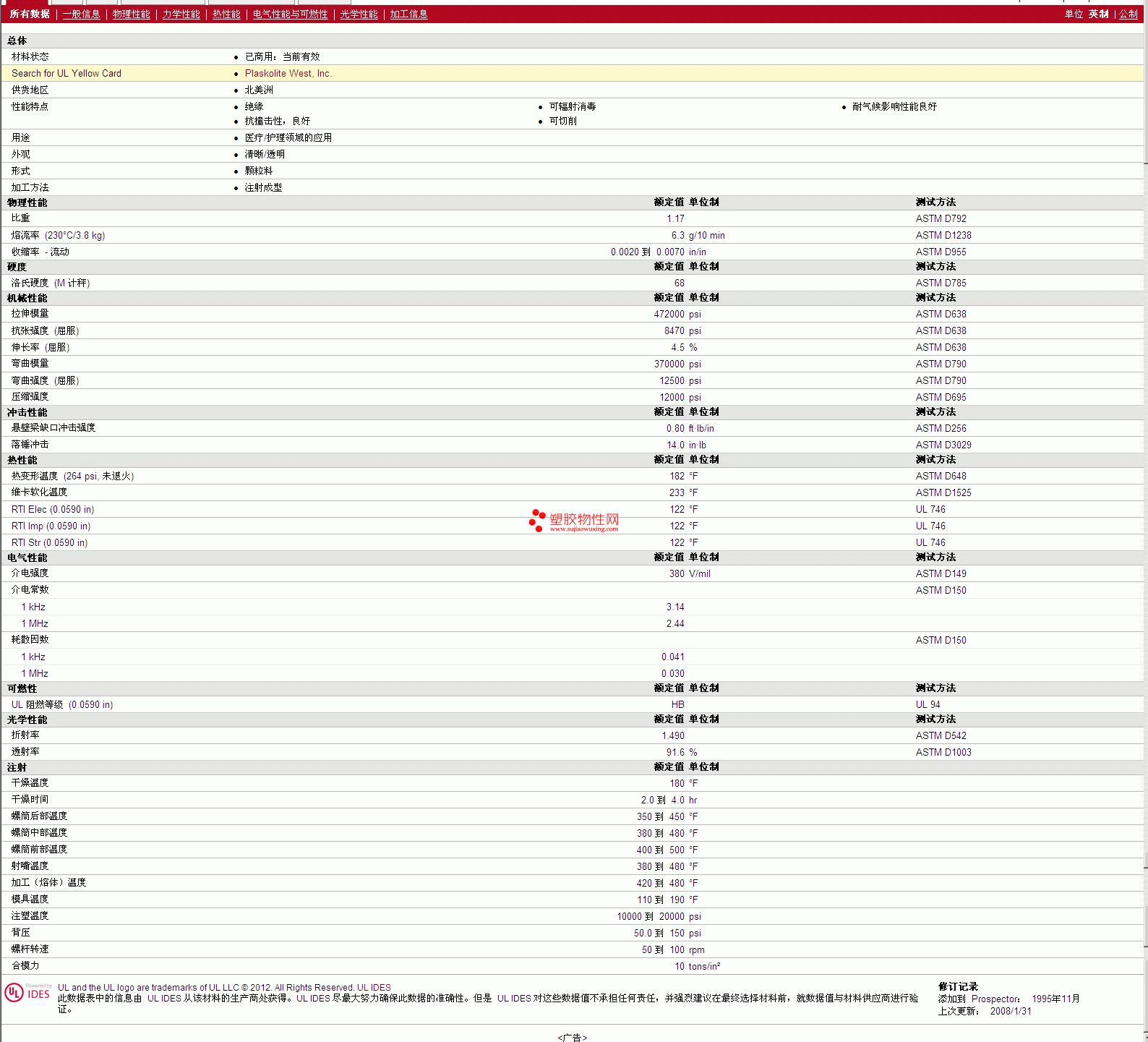Select the 472000 psi tensile modulus value
1148x1042 pixels.
coord(677,314)
